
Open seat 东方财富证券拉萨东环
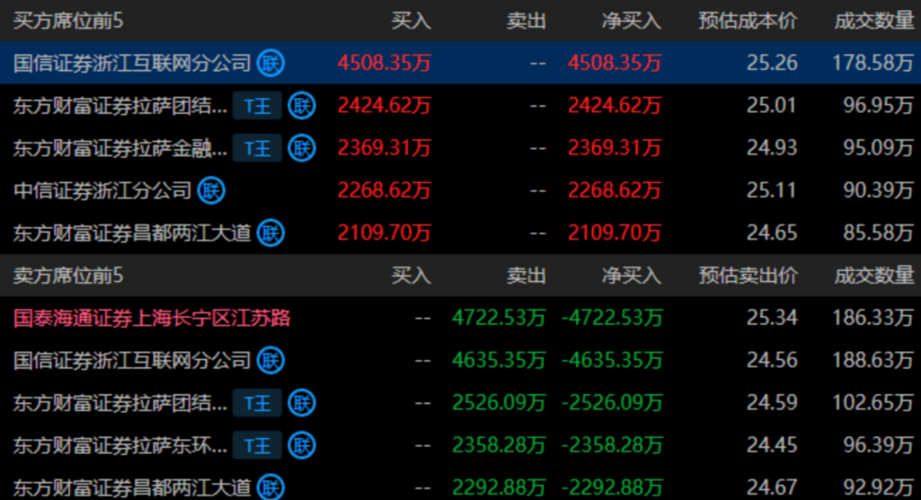click(120, 445)
